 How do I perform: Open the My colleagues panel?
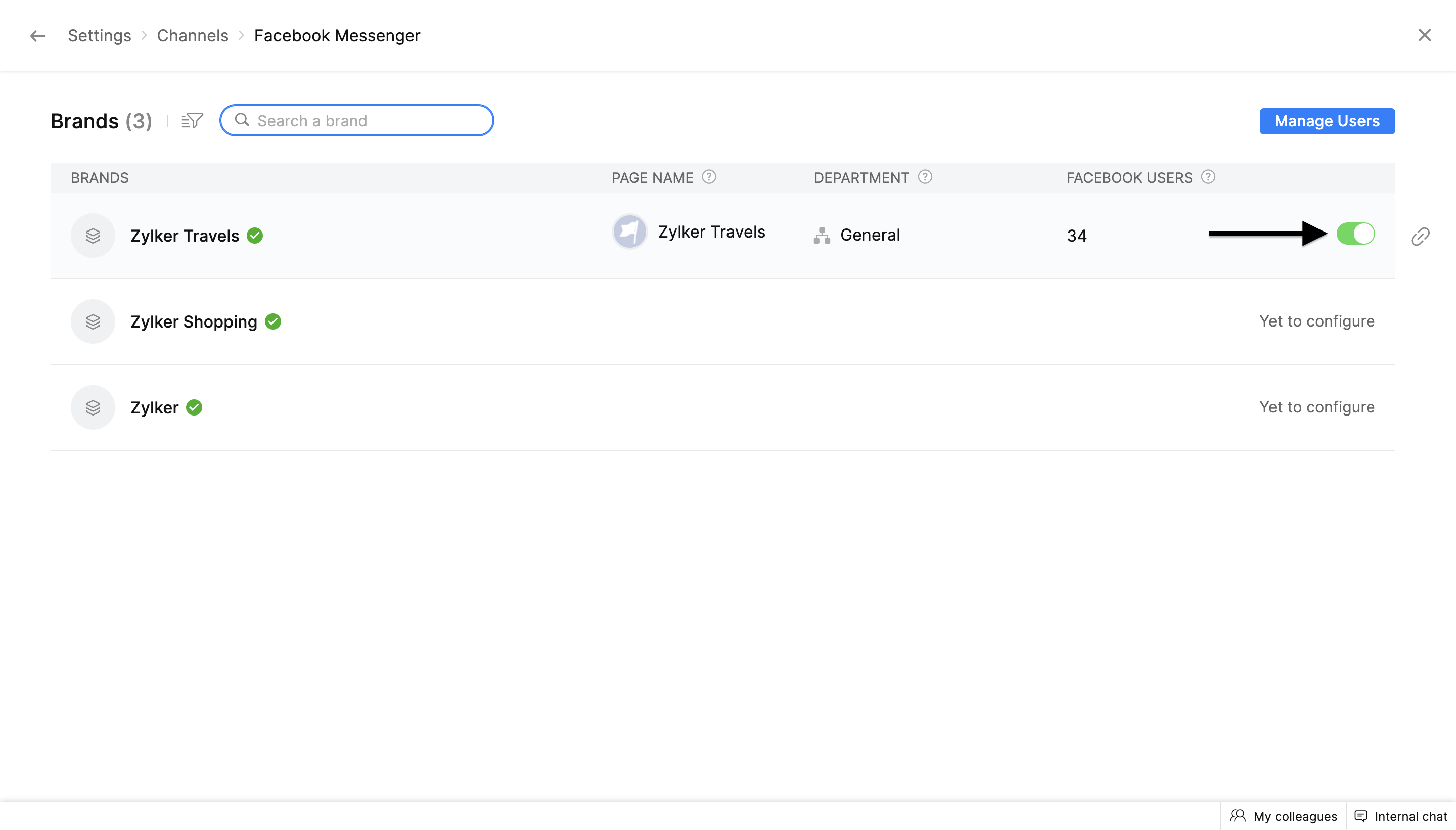1283,816
